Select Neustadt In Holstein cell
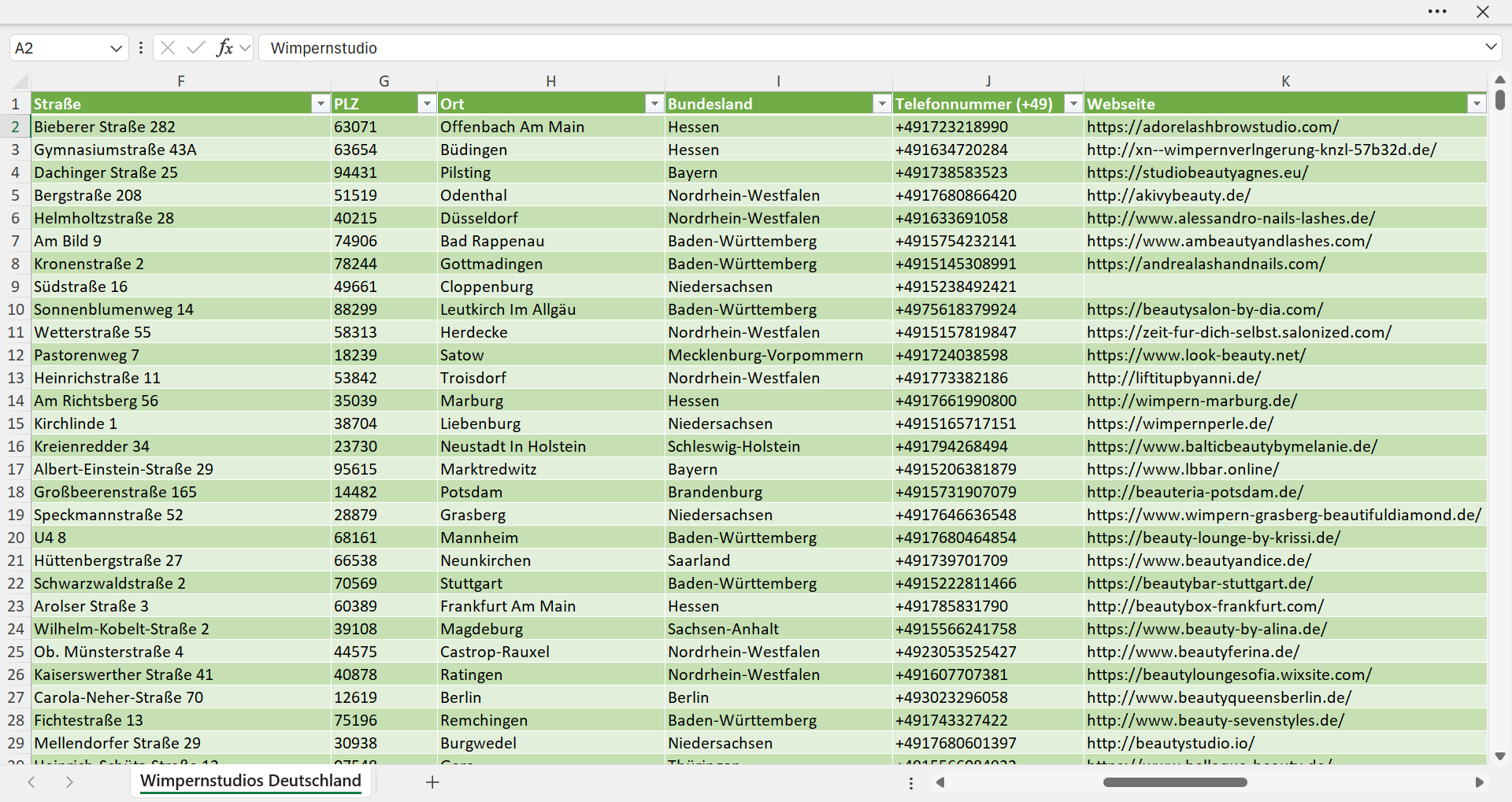 tap(551, 446)
